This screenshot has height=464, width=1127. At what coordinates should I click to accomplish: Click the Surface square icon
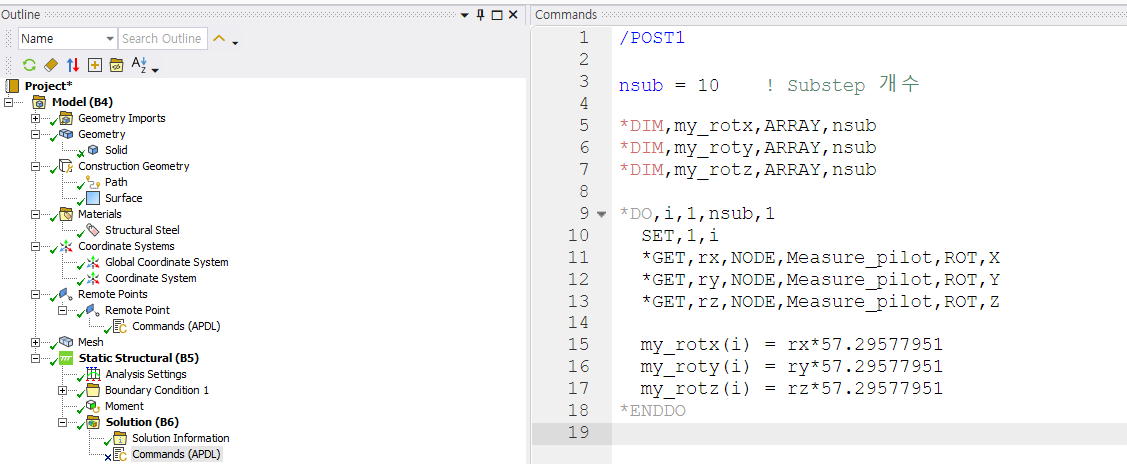click(93, 198)
